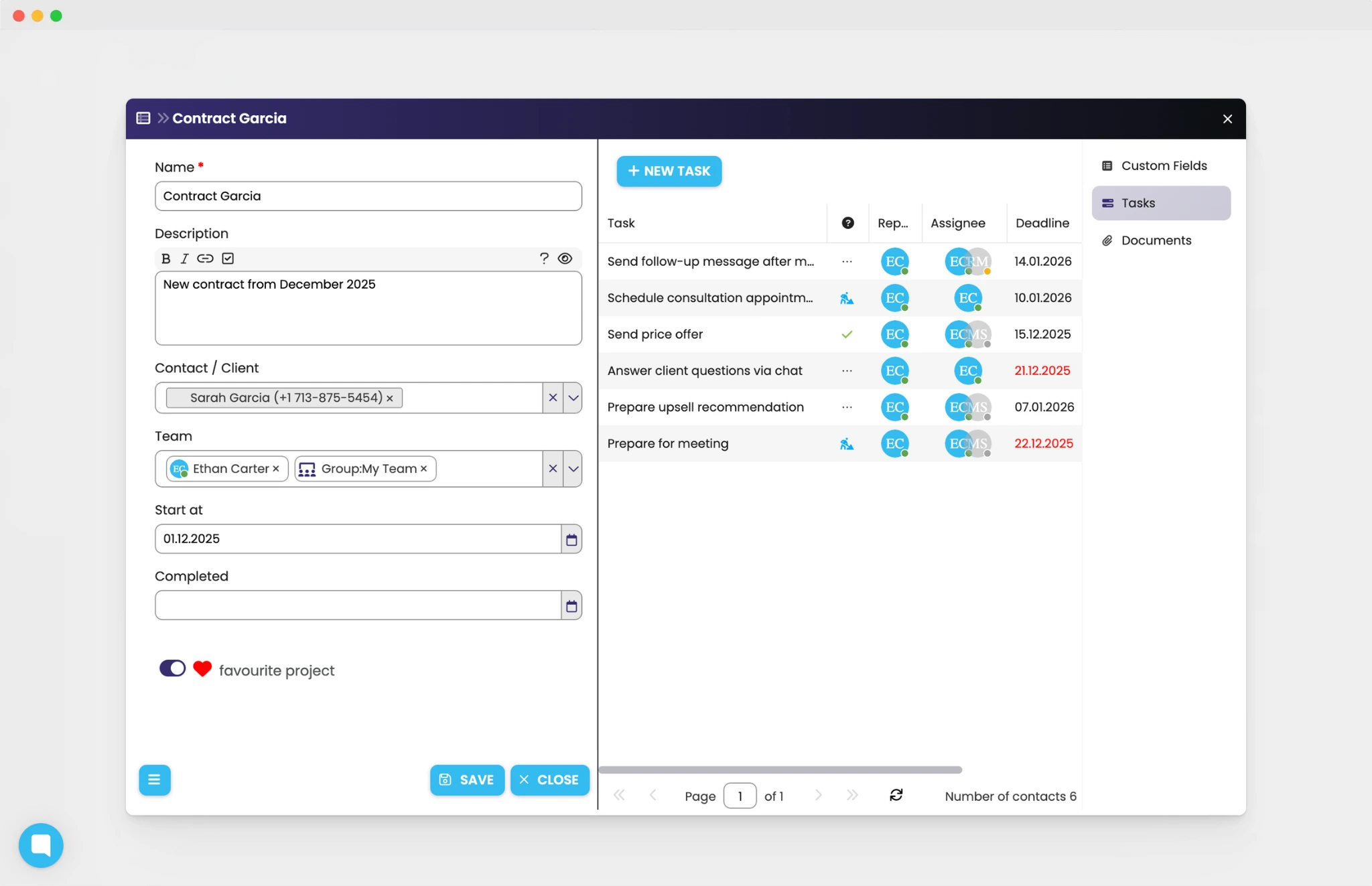Open markdown help question mark icon
This screenshot has height=886, width=1372.
pos(544,259)
